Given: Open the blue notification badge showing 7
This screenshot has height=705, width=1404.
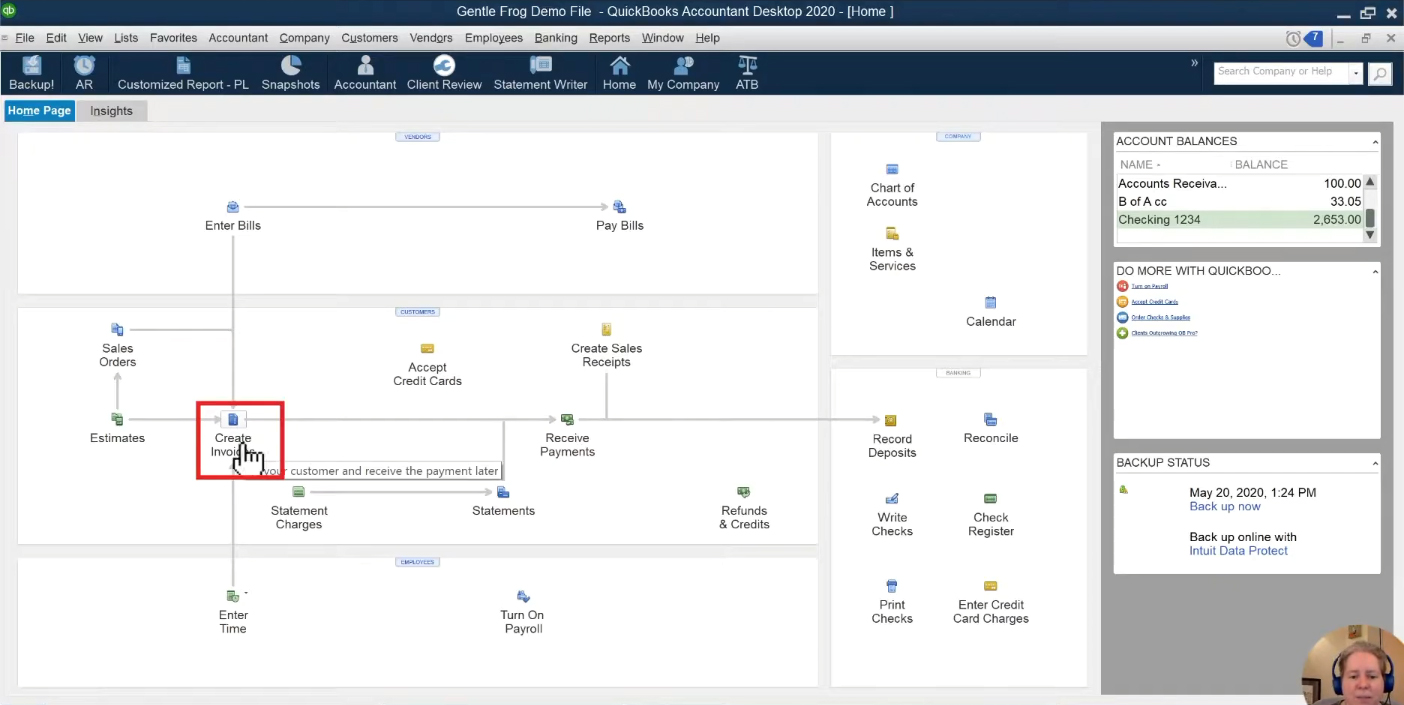Looking at the screenshot, I should coord(1314,38).
